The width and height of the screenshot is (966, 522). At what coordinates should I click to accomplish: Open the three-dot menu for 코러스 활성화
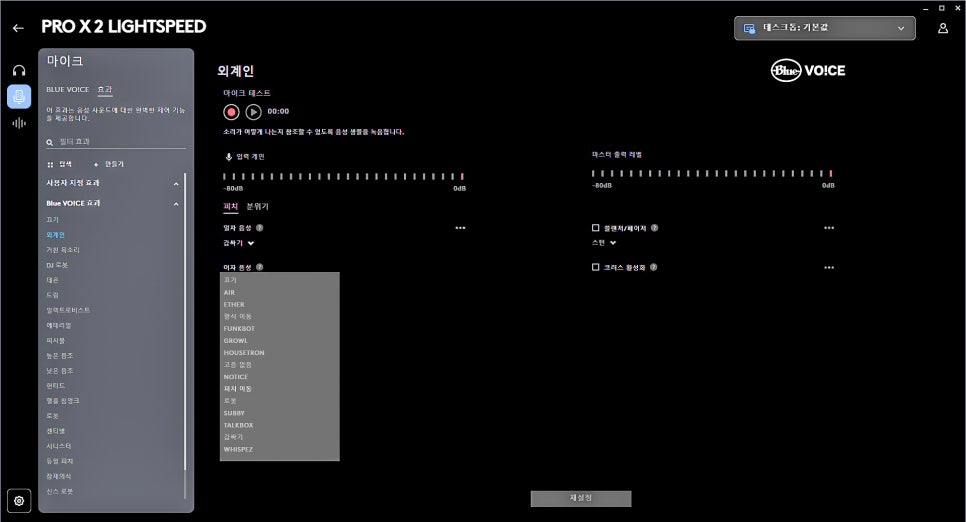pos(829,267)
